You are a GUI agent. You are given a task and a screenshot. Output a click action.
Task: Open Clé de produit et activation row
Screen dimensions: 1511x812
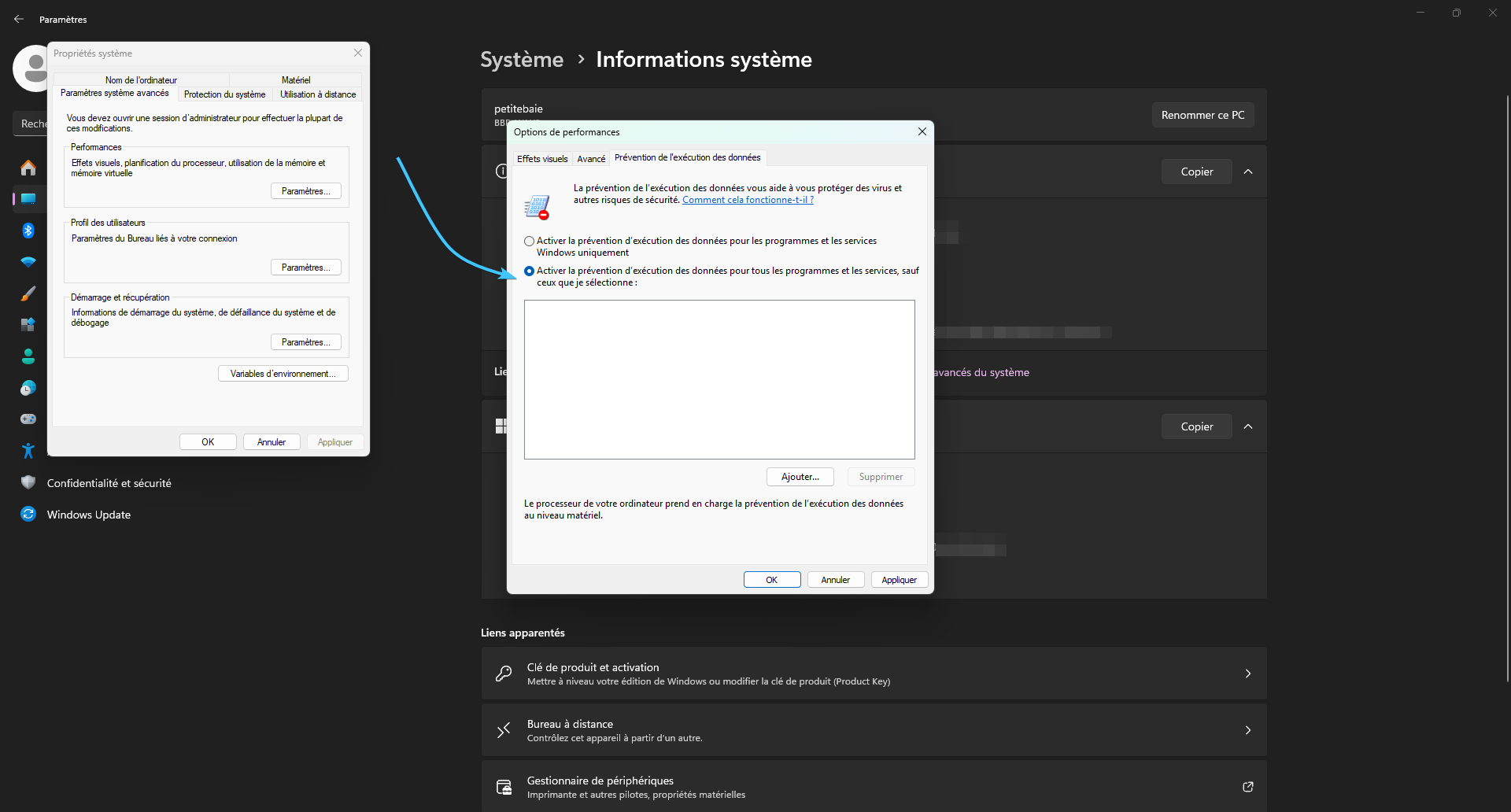[x=874, y=674]
